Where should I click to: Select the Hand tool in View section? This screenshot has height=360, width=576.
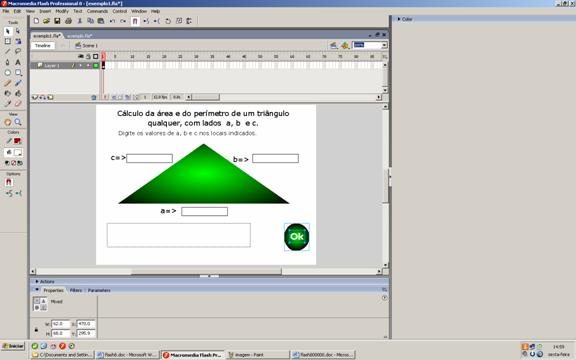[7, 122]
